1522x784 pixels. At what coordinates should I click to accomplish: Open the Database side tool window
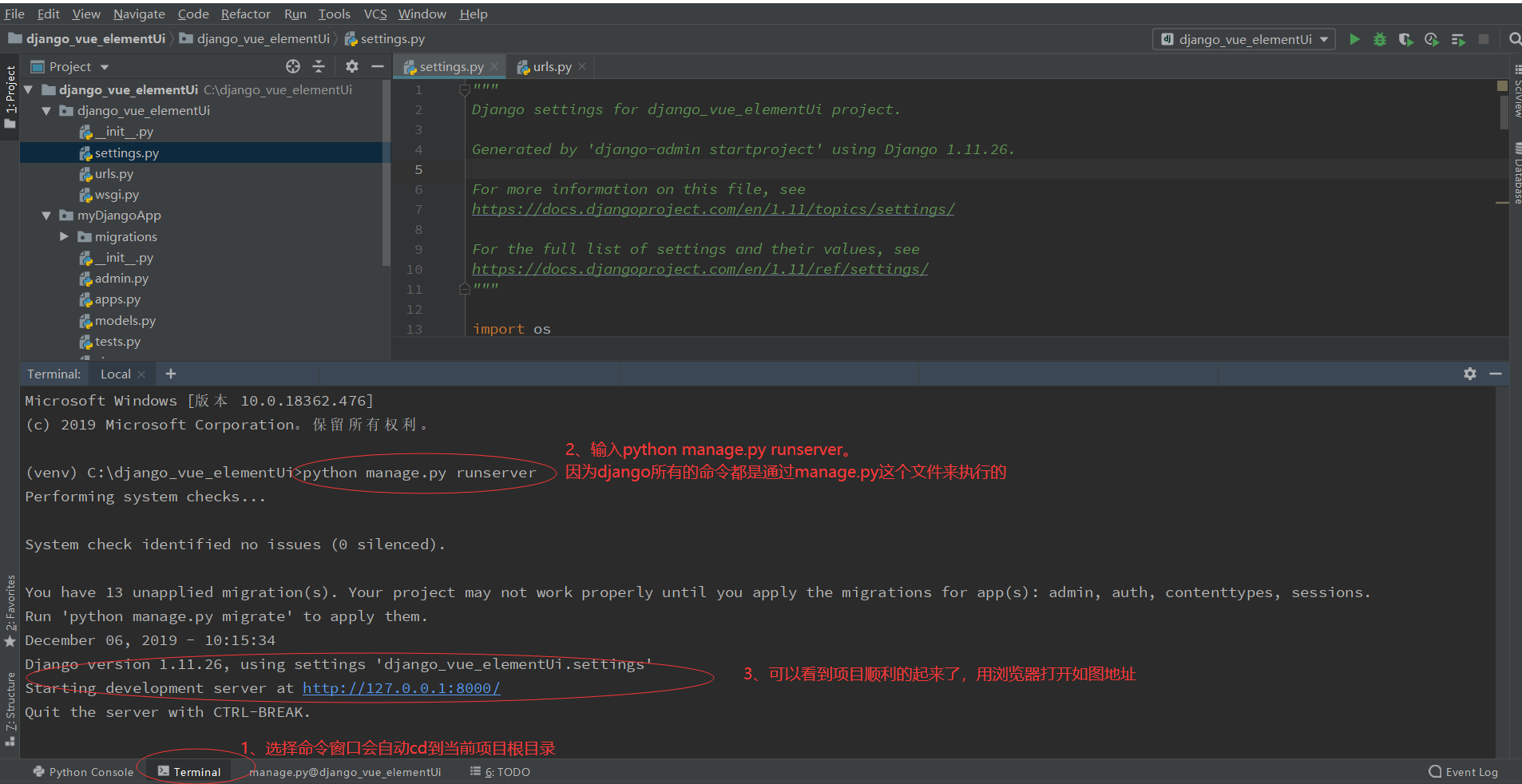tap(1516, 172)
